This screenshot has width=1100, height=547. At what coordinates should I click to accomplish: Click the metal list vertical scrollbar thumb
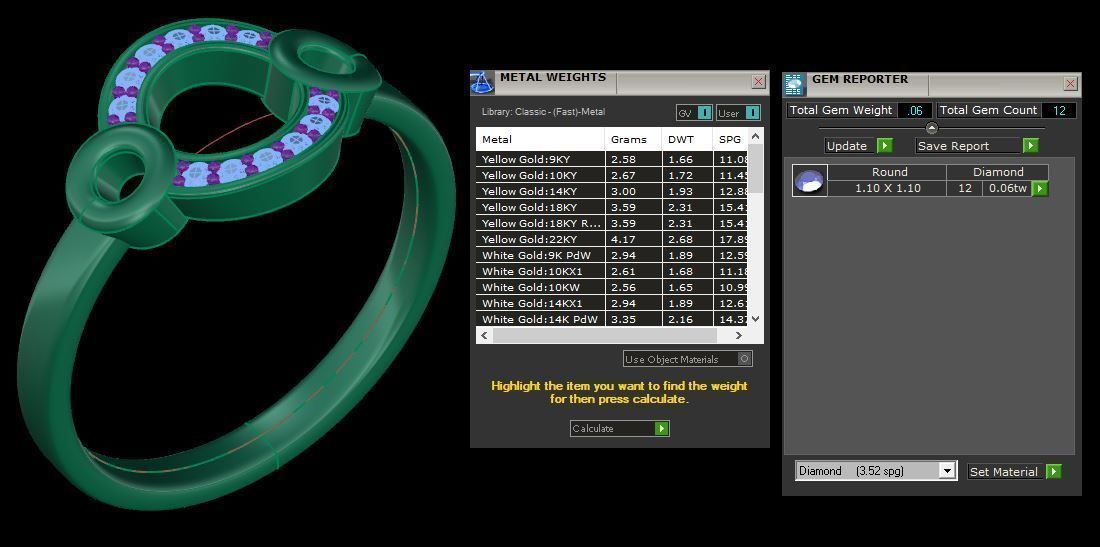(x=755, y=168)
